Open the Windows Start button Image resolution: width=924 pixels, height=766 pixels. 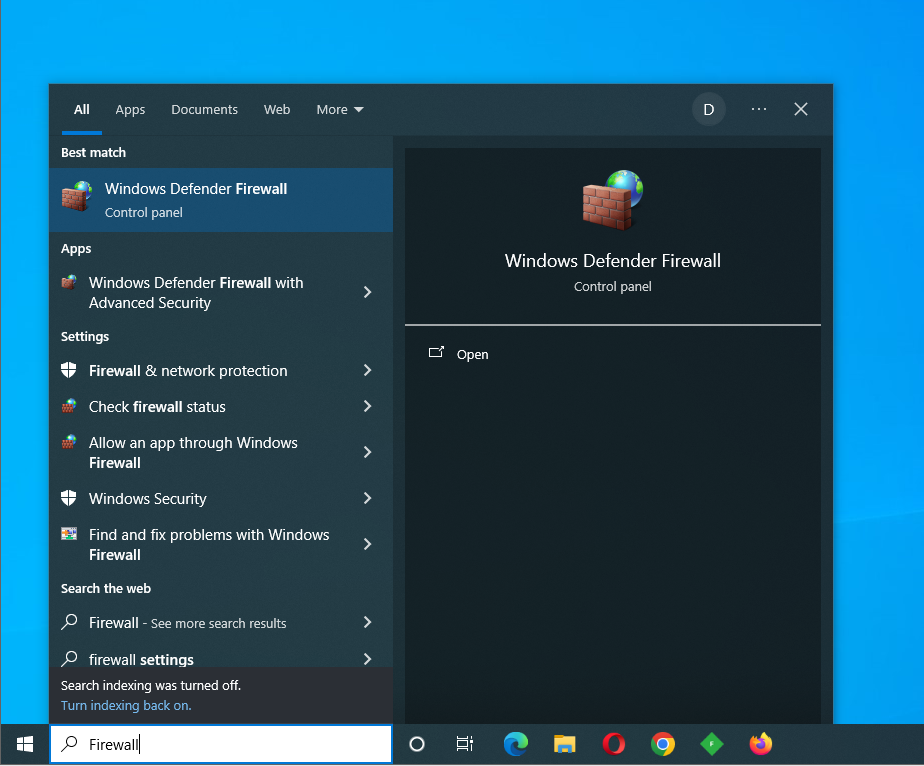(25, 744)
